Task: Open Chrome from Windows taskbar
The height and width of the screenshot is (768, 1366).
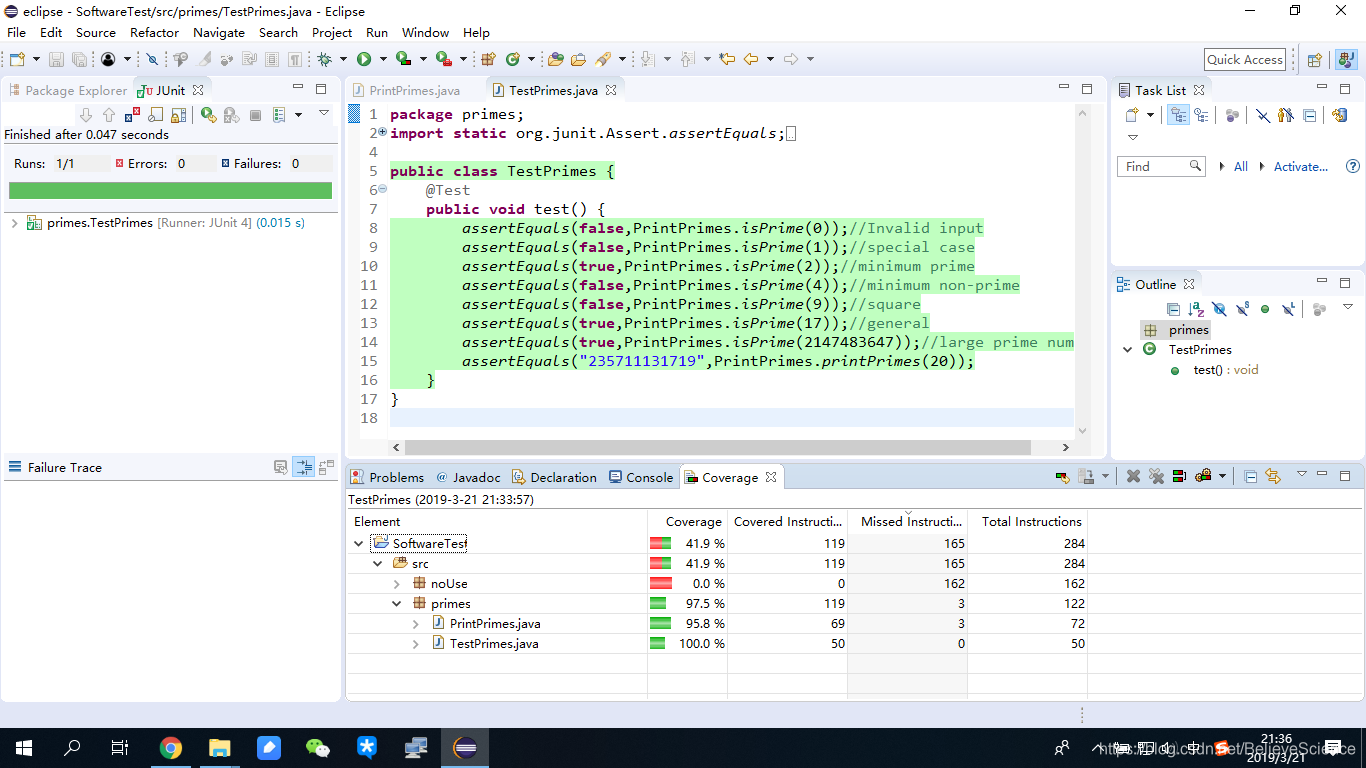Action: click(171, 747)
